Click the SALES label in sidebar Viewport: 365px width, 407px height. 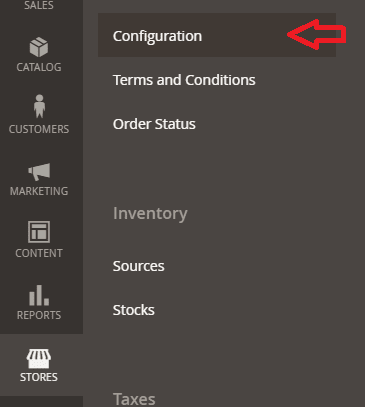click(x=39, y=5)
